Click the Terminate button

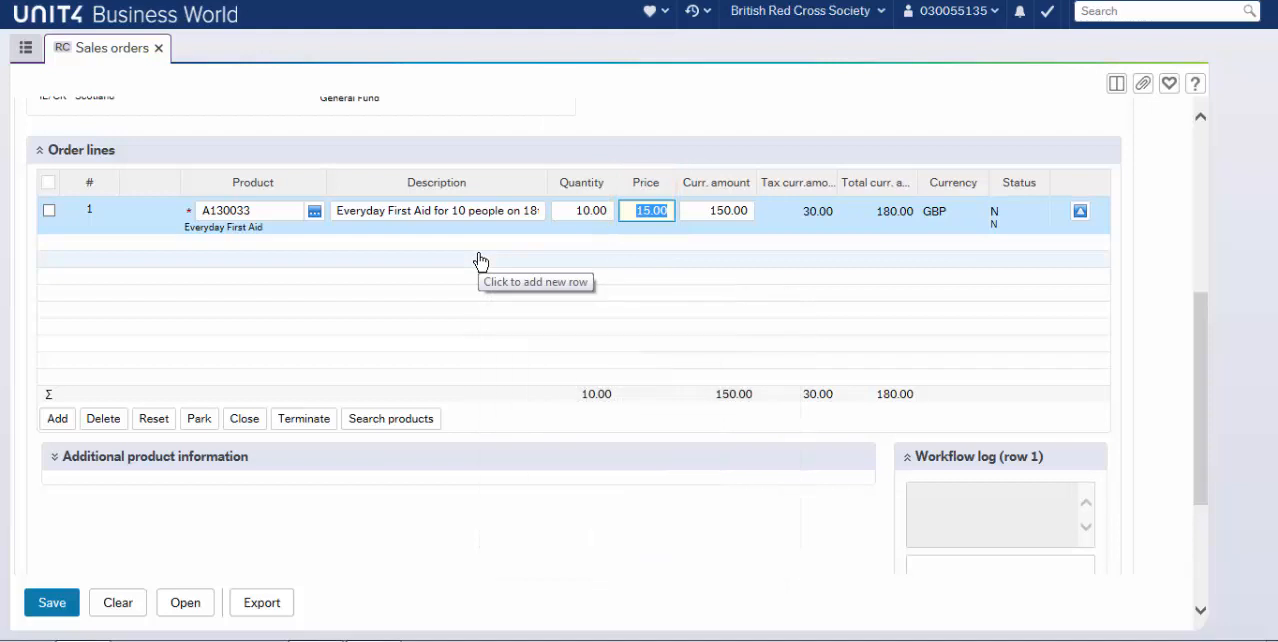[304, 419]
